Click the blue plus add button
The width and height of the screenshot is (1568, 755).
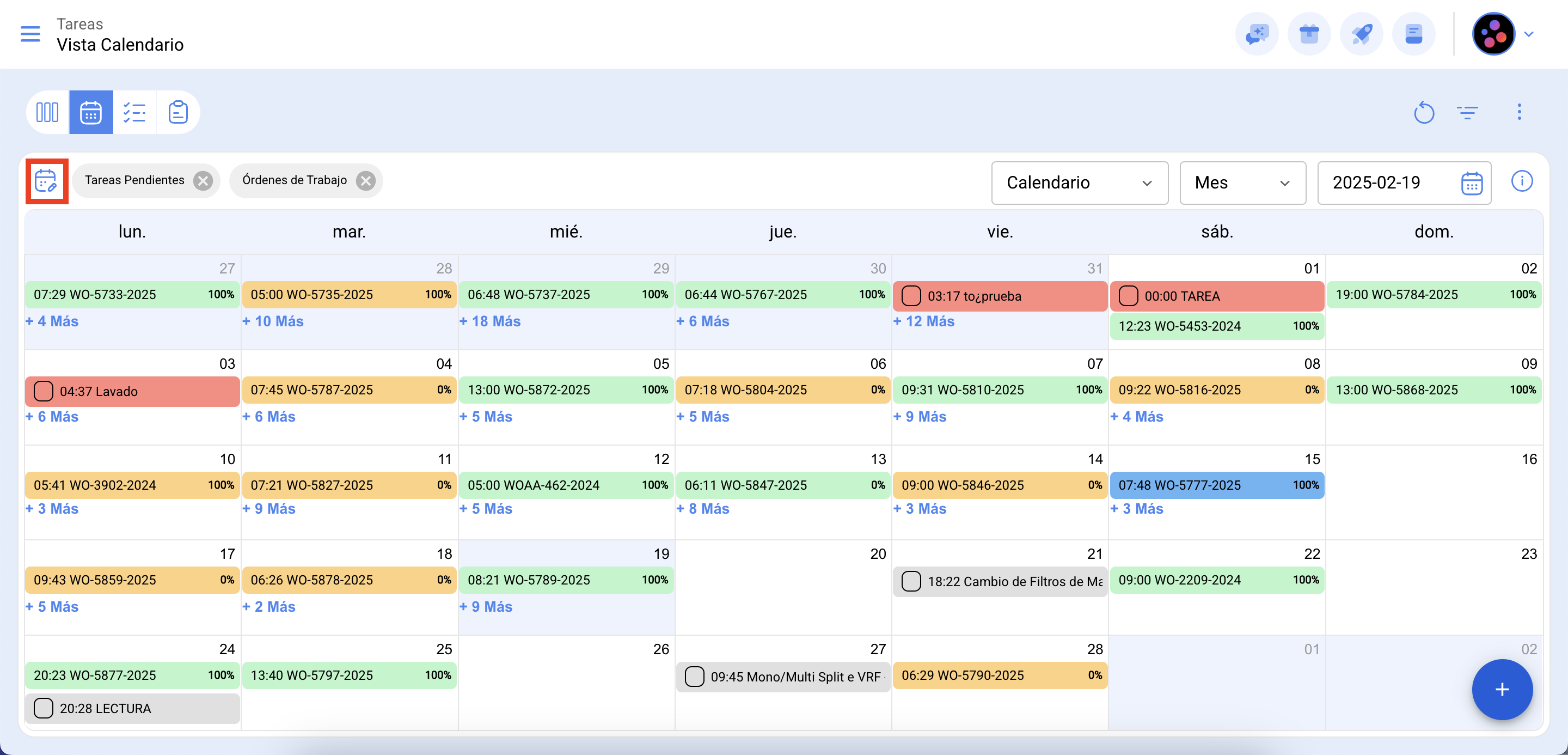point(1502,689)
